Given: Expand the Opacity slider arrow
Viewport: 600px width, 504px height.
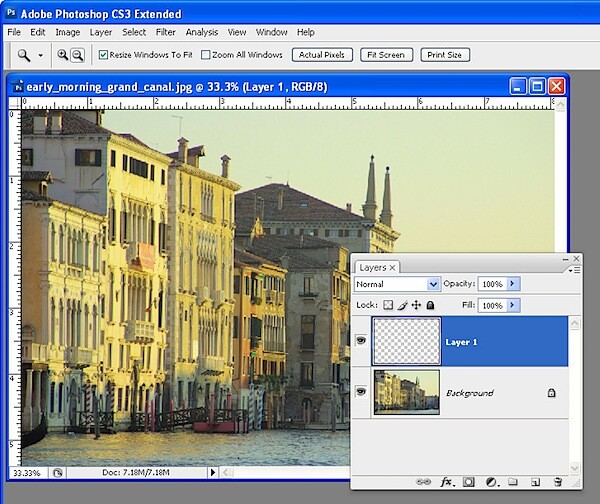Looking at the screenshot, I should point(513,284).
